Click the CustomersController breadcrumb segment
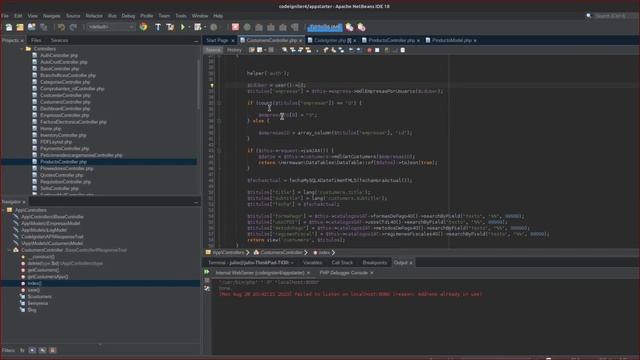The image size is (640, 360). pos(281,253)
